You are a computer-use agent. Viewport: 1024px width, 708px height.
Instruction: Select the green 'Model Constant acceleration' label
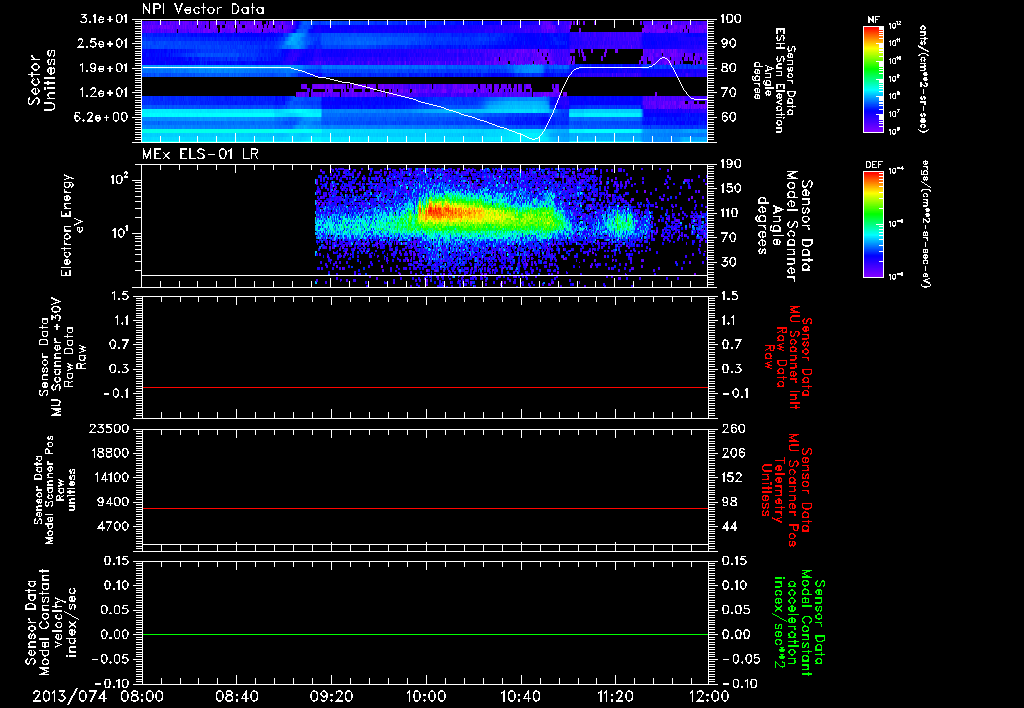[x=798, y=623]
